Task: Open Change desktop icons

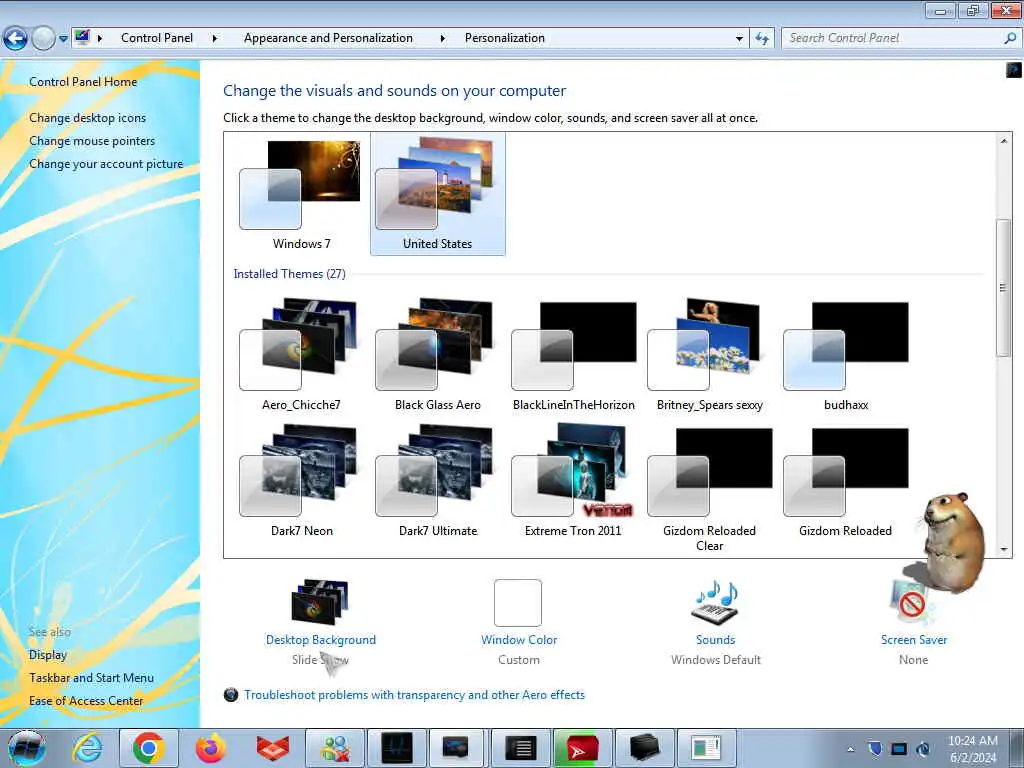Action: 88,118
